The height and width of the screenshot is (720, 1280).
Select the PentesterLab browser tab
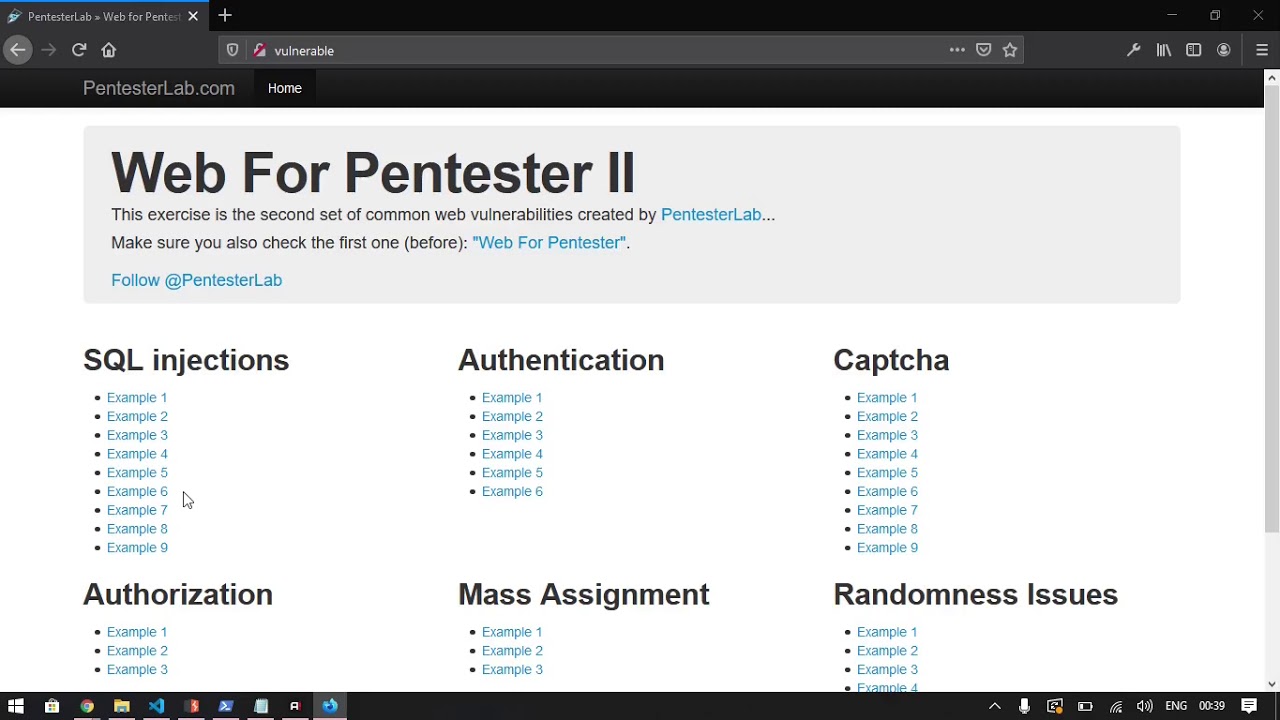tap(103, 16)
